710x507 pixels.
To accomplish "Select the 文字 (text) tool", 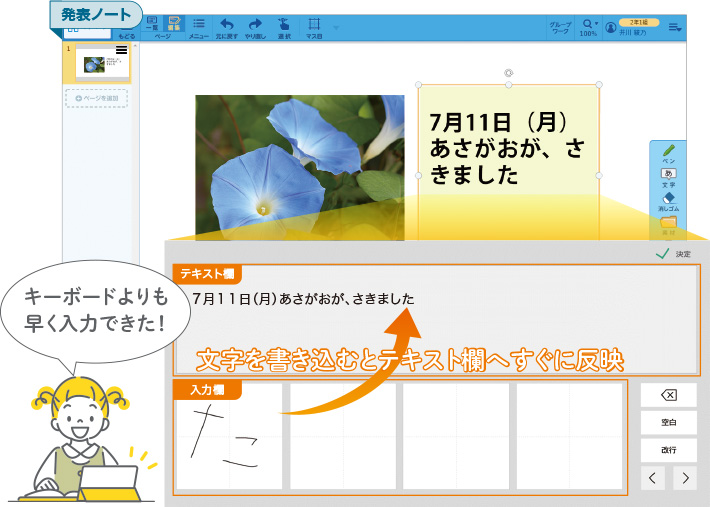I will tap(669, 177).
